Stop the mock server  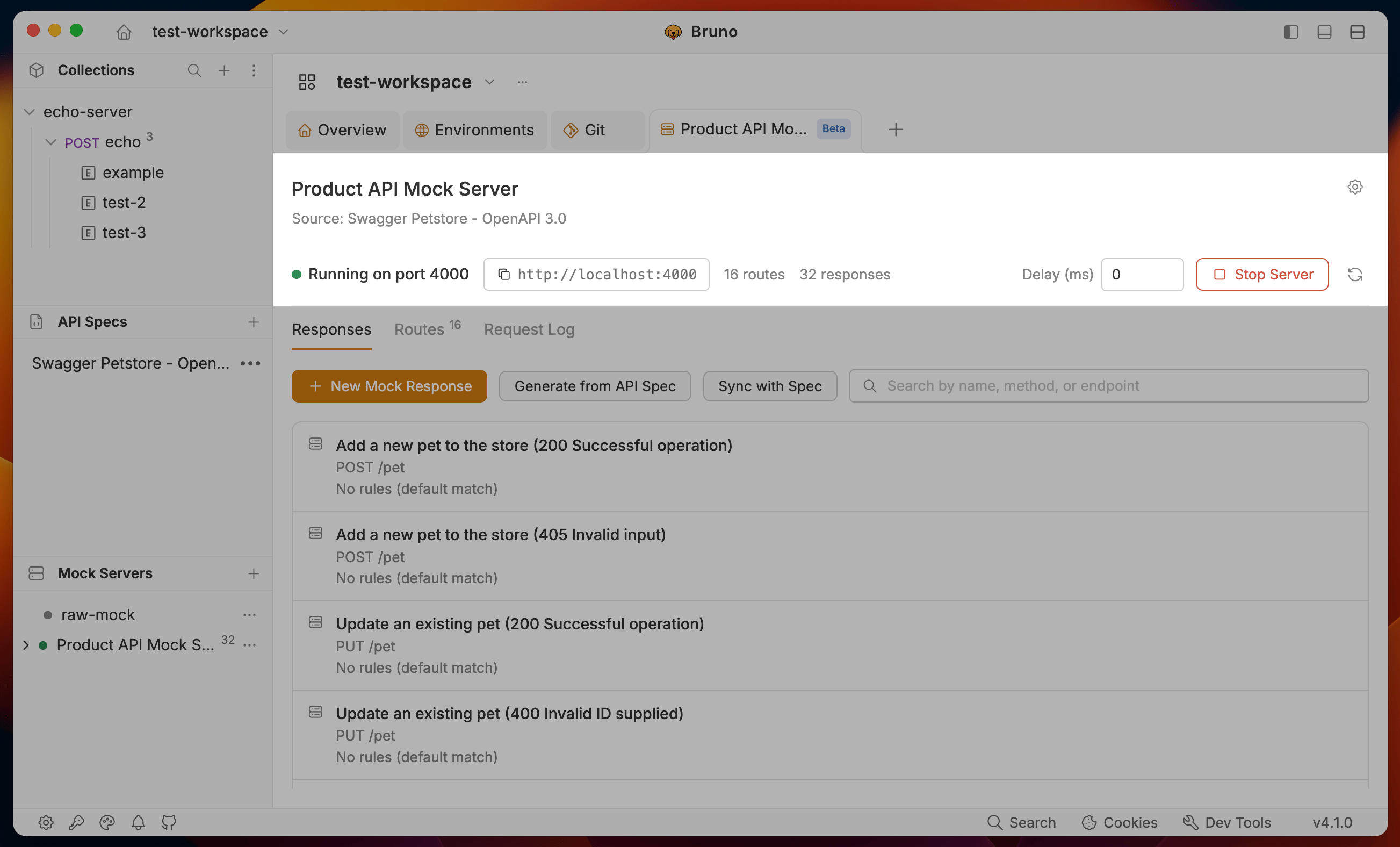pos(1262,275)
